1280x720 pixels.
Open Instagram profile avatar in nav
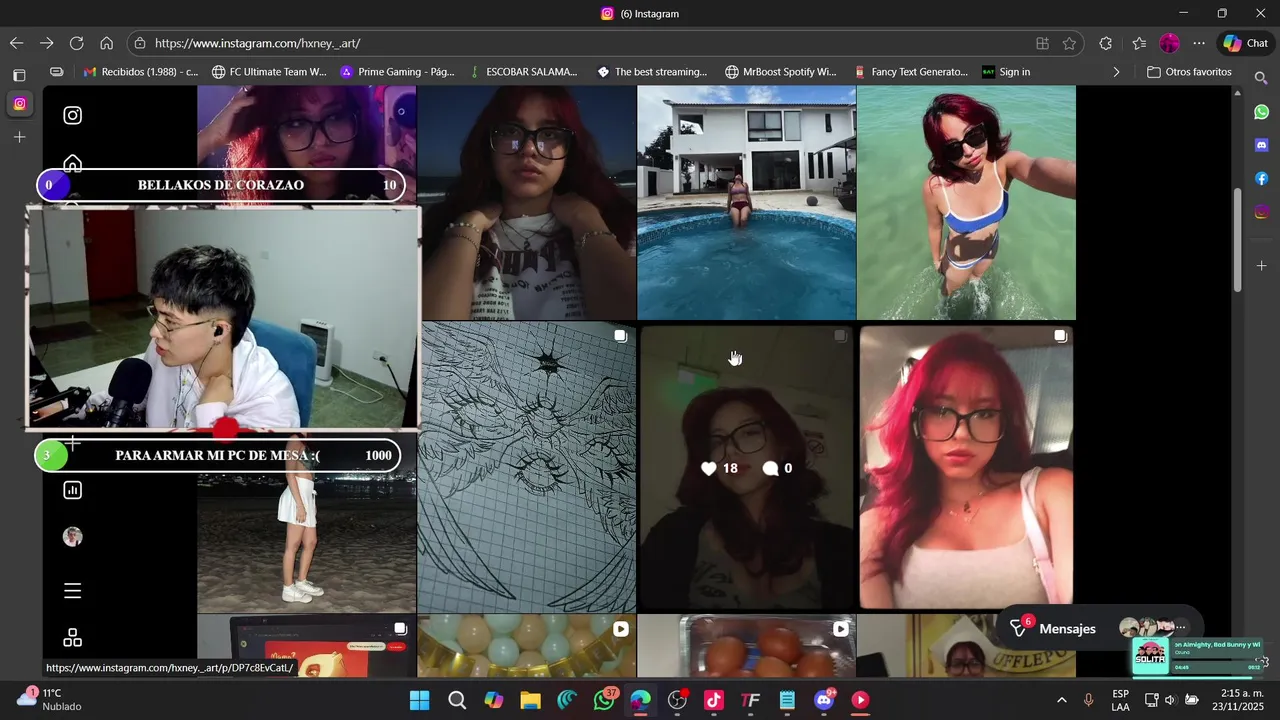point(72,537)
